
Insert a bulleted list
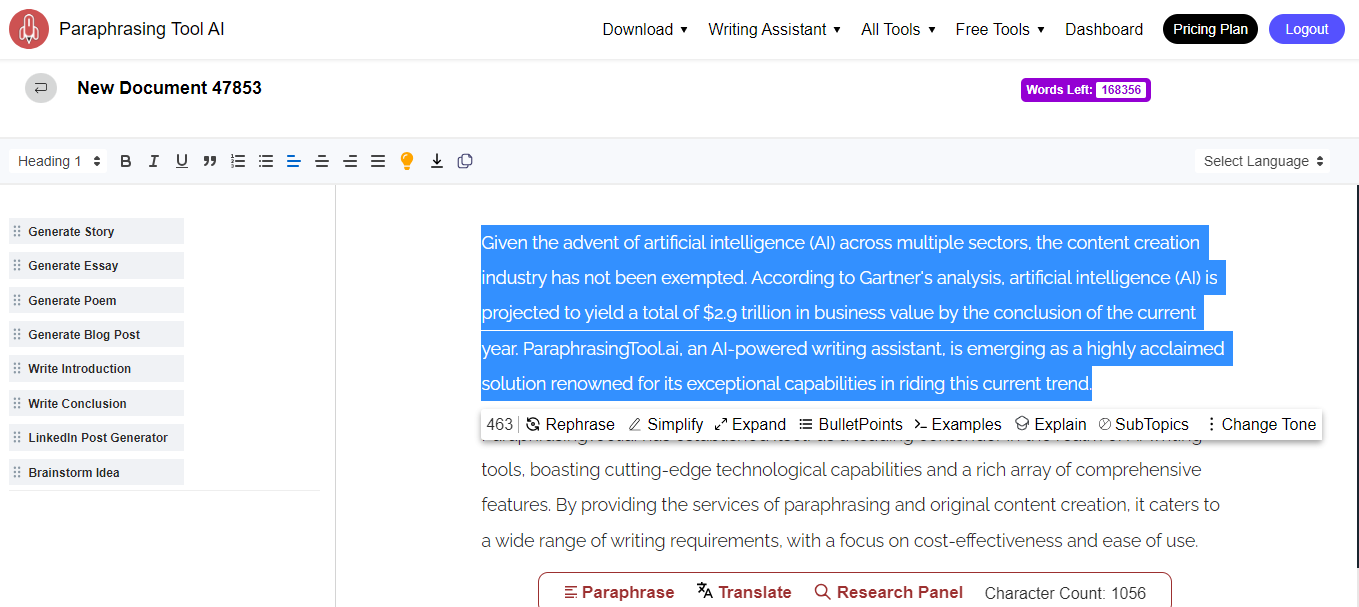coord(266,161)
